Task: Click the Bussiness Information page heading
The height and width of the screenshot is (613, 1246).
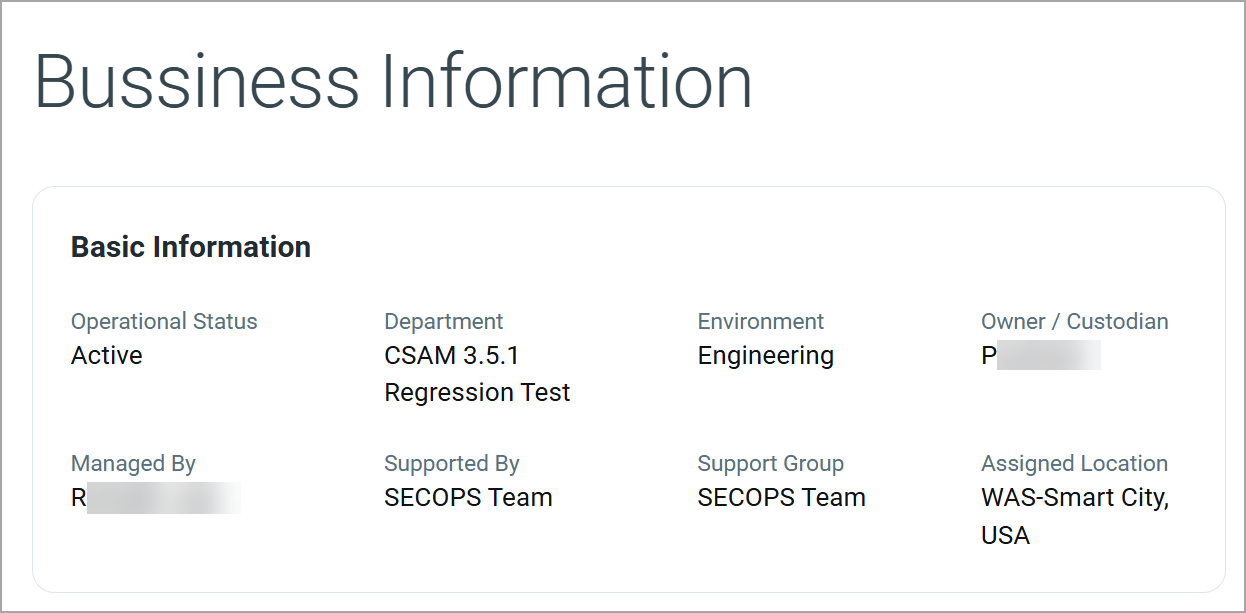Action: 393,81
